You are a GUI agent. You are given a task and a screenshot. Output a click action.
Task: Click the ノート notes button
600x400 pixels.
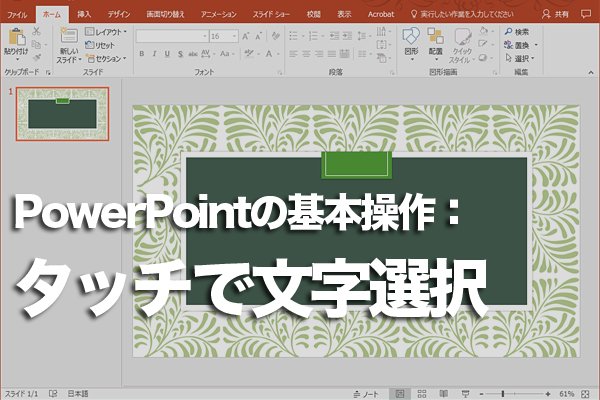click(366, 394)
